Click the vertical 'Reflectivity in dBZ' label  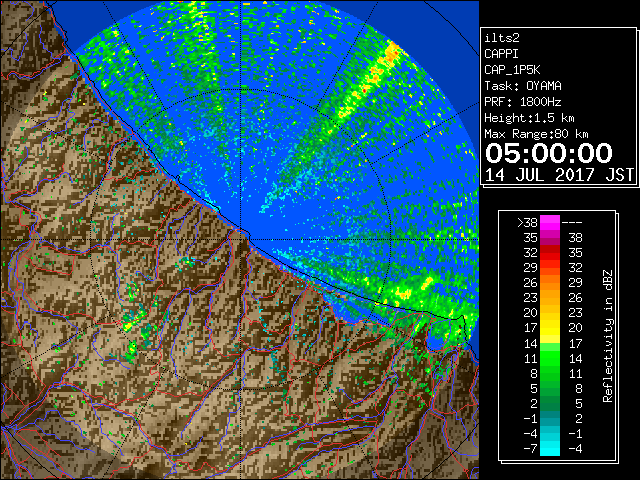(x=608, y=336)
